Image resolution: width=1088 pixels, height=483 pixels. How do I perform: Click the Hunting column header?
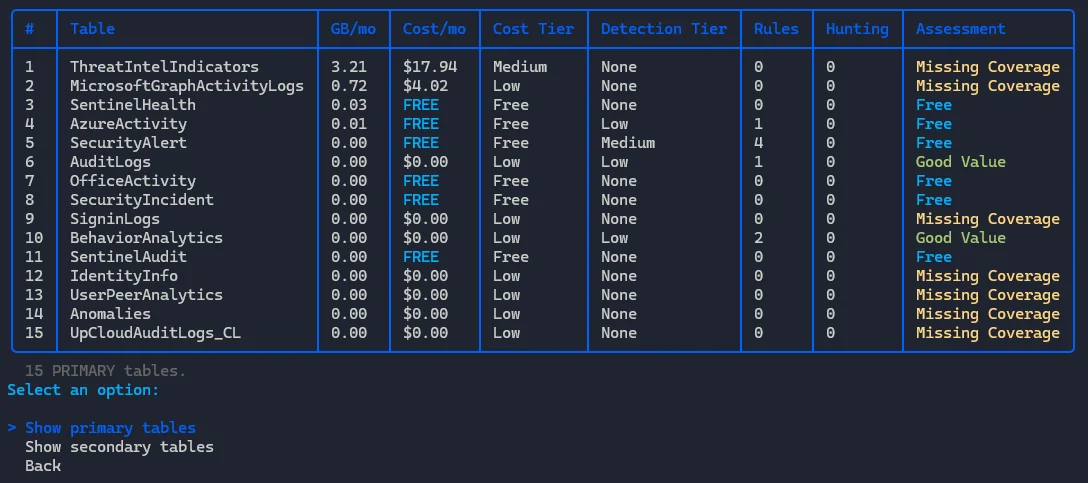tap(857, 29)
